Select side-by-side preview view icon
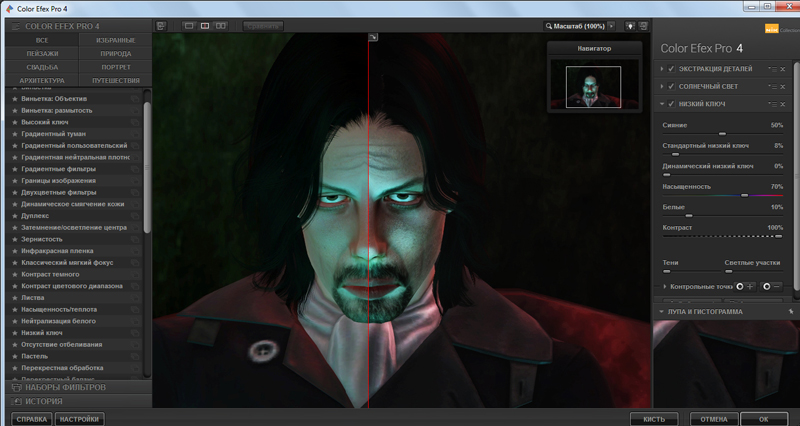 pyautogui.click(x=220, y=26)
